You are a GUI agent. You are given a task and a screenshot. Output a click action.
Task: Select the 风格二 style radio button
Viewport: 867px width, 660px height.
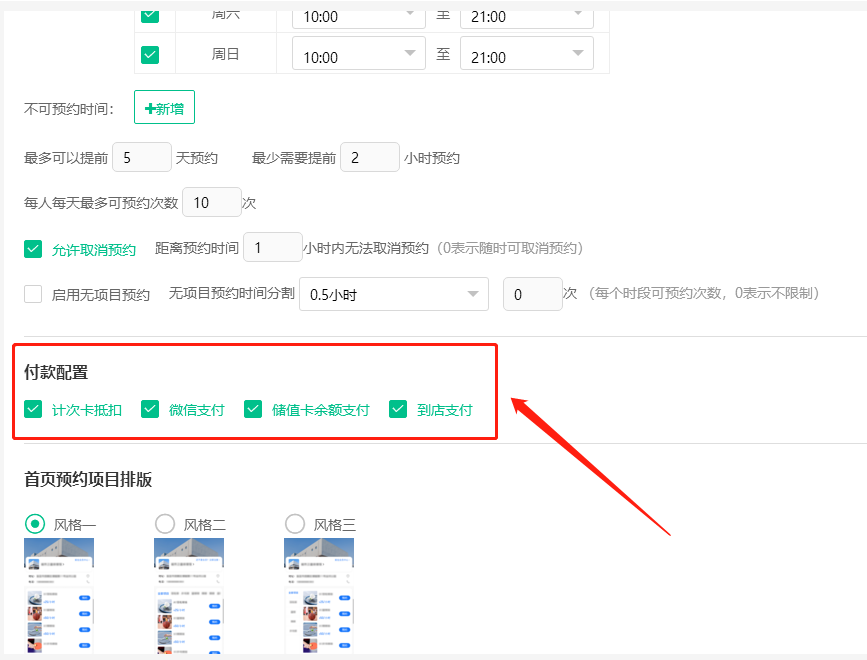164,523
